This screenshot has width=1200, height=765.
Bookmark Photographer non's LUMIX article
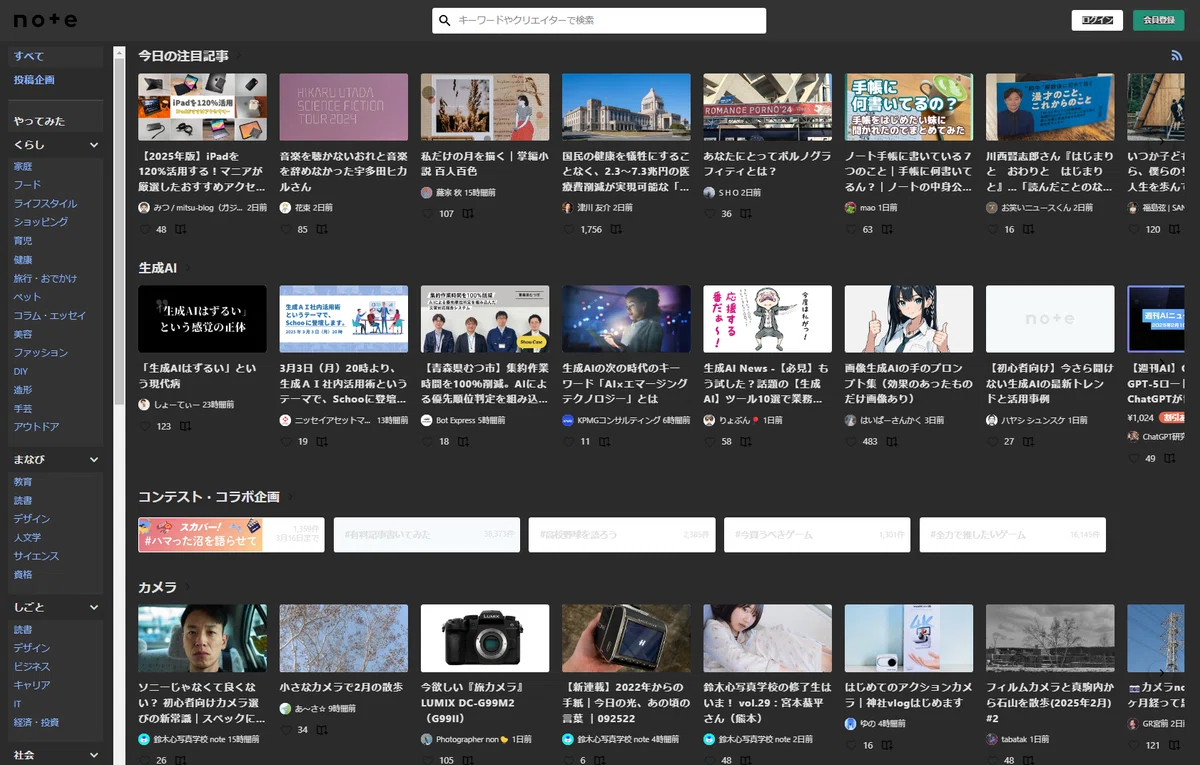[x=470, y=760]
